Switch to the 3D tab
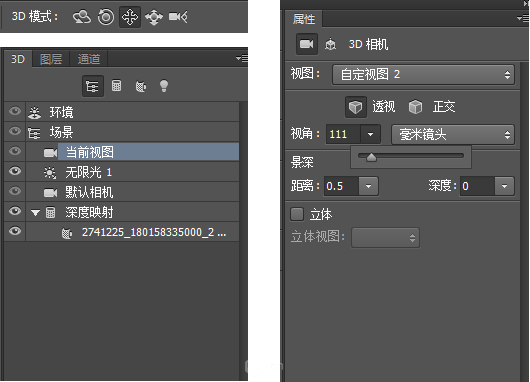530x382 pixels. point(18,59)
